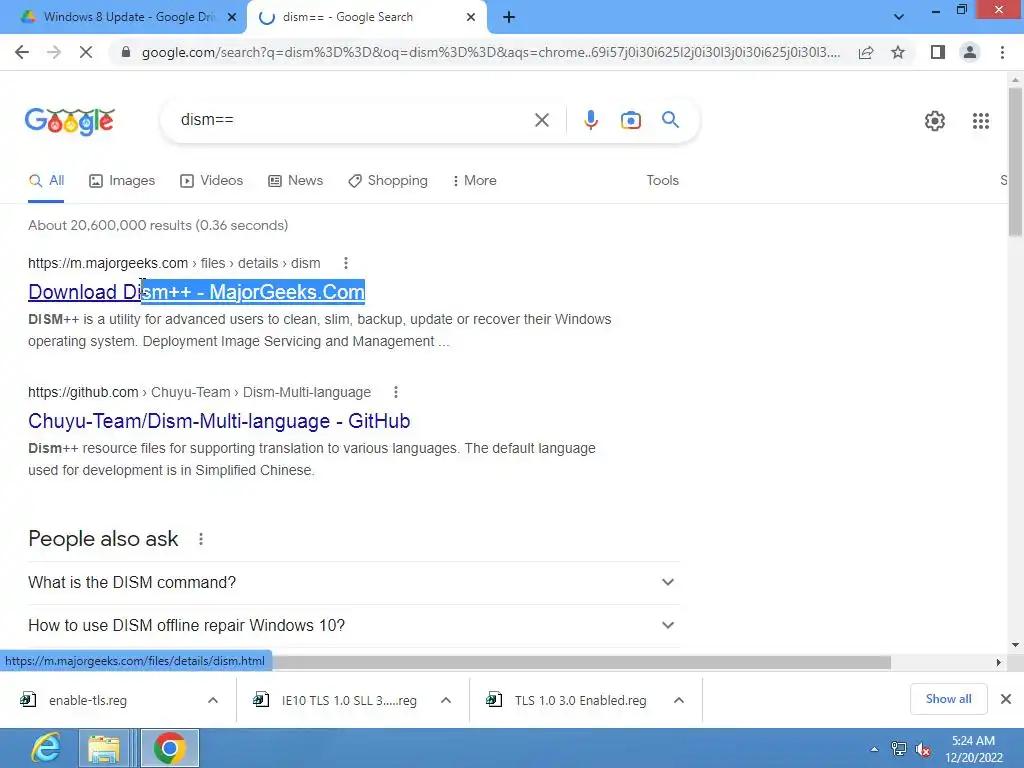Expand options for enable-tls.reg download
Screen dimensions: 1024x768
pyautogui.click(x=213, y=700)
